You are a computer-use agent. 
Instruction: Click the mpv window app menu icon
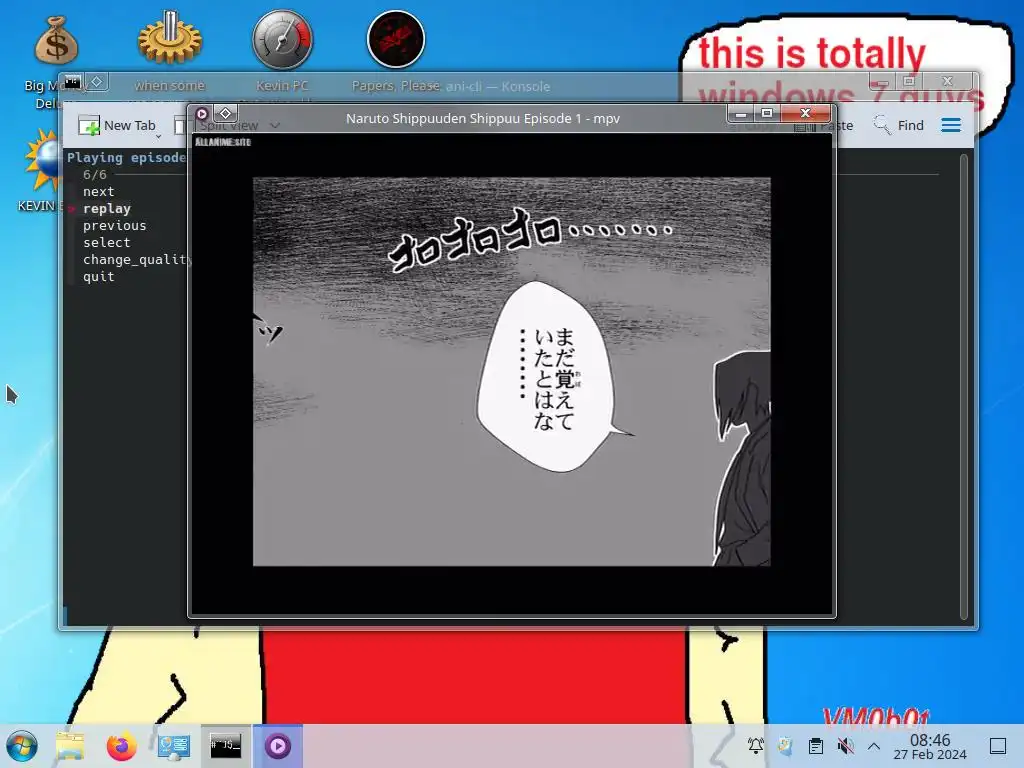[202, 114]
